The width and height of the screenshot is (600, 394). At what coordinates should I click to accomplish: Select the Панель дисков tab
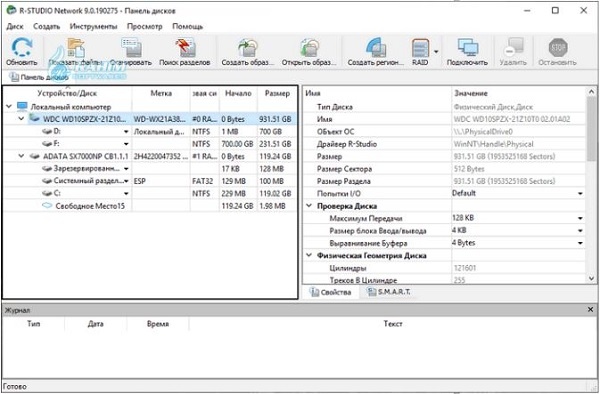39,77
